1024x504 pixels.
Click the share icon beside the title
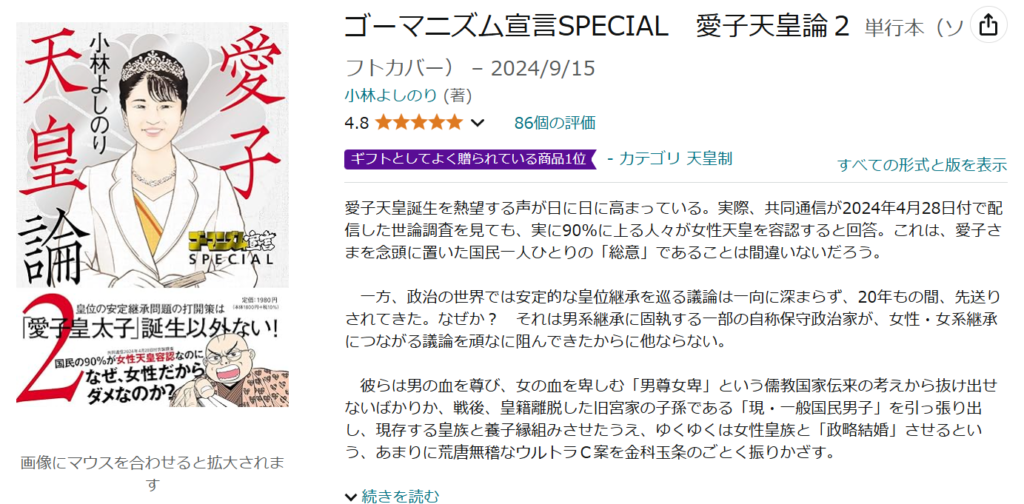[988, 26]
